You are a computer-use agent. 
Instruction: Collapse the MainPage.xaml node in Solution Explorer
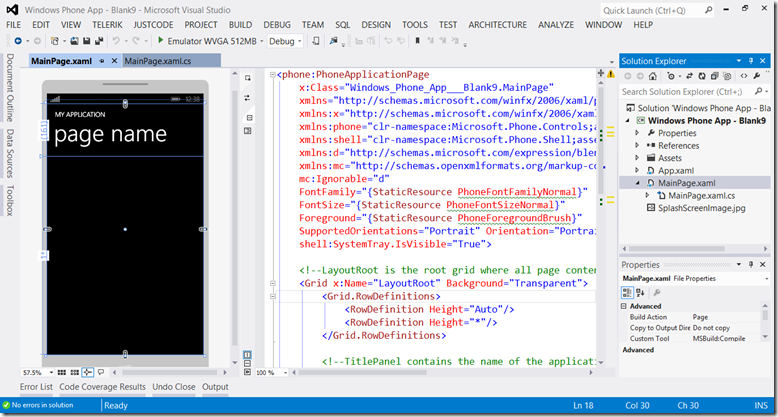pos(638,183)
